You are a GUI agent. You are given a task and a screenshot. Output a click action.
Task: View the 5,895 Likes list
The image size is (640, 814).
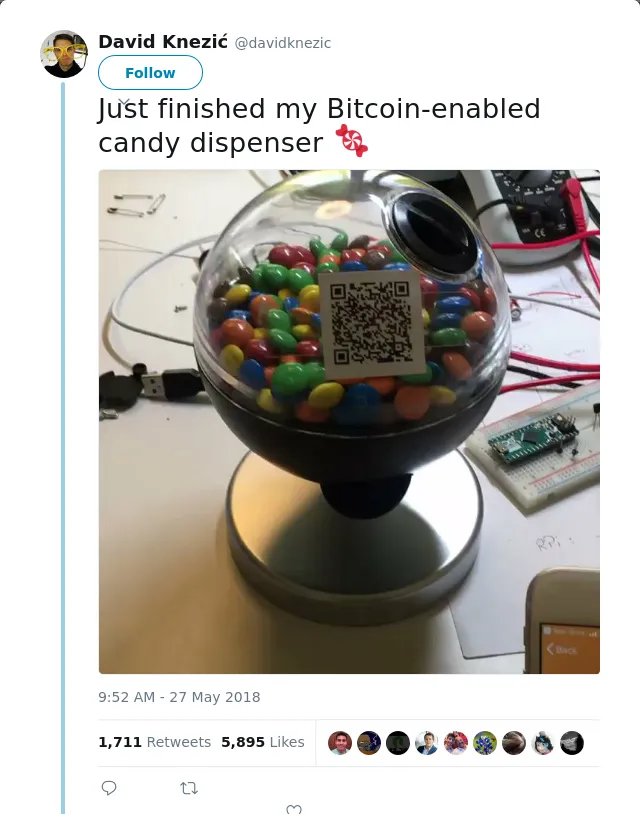click(263, 742)
